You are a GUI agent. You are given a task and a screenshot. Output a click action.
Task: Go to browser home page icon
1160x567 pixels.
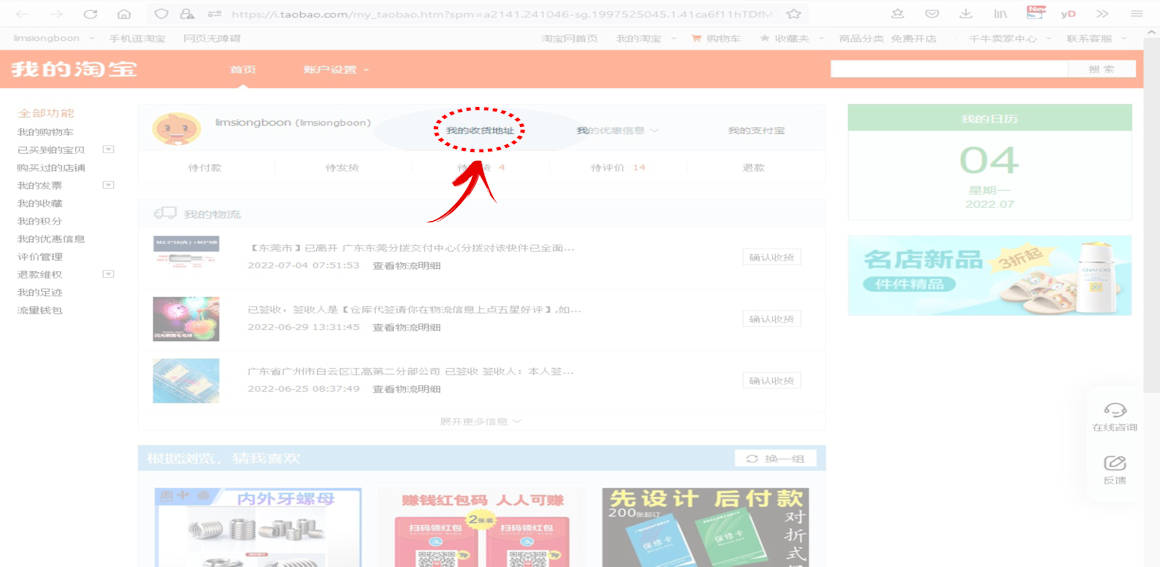pos(124,14)
